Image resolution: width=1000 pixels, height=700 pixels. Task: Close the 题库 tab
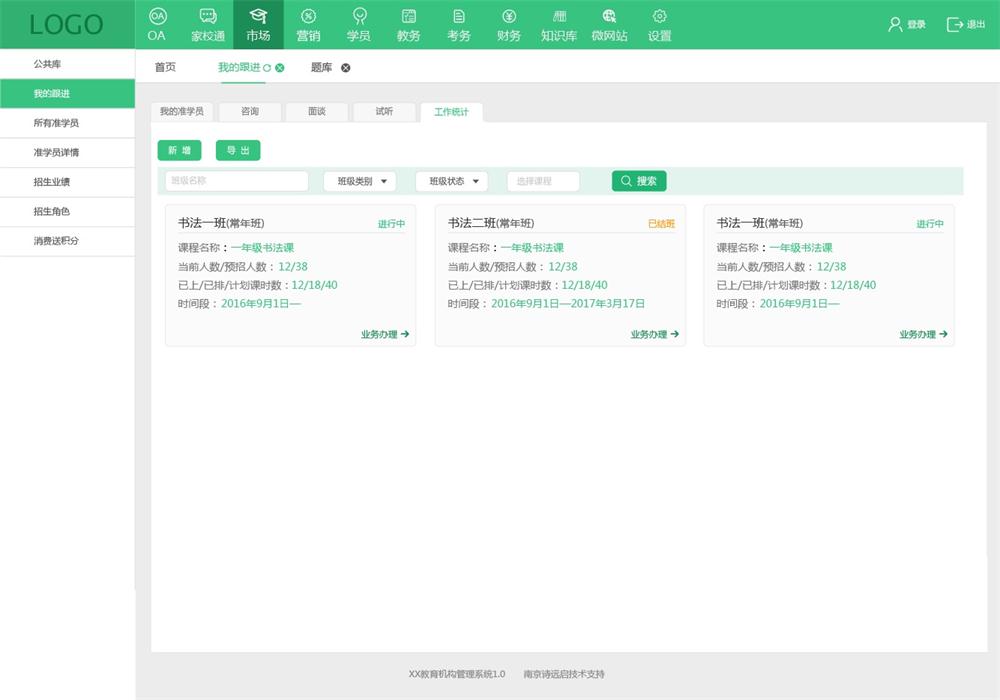pyautogui.click(x=346, y=68)
